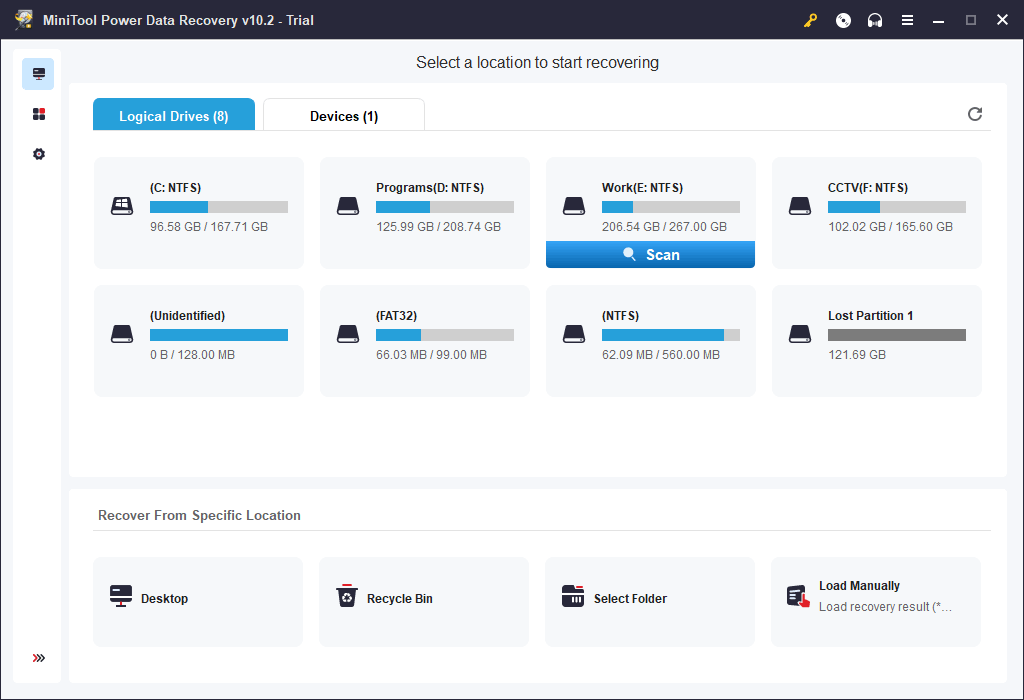This screenshot has height=700, width=1024.
Task: Click the bootable media builder disc icon
Action: point(843,19)
